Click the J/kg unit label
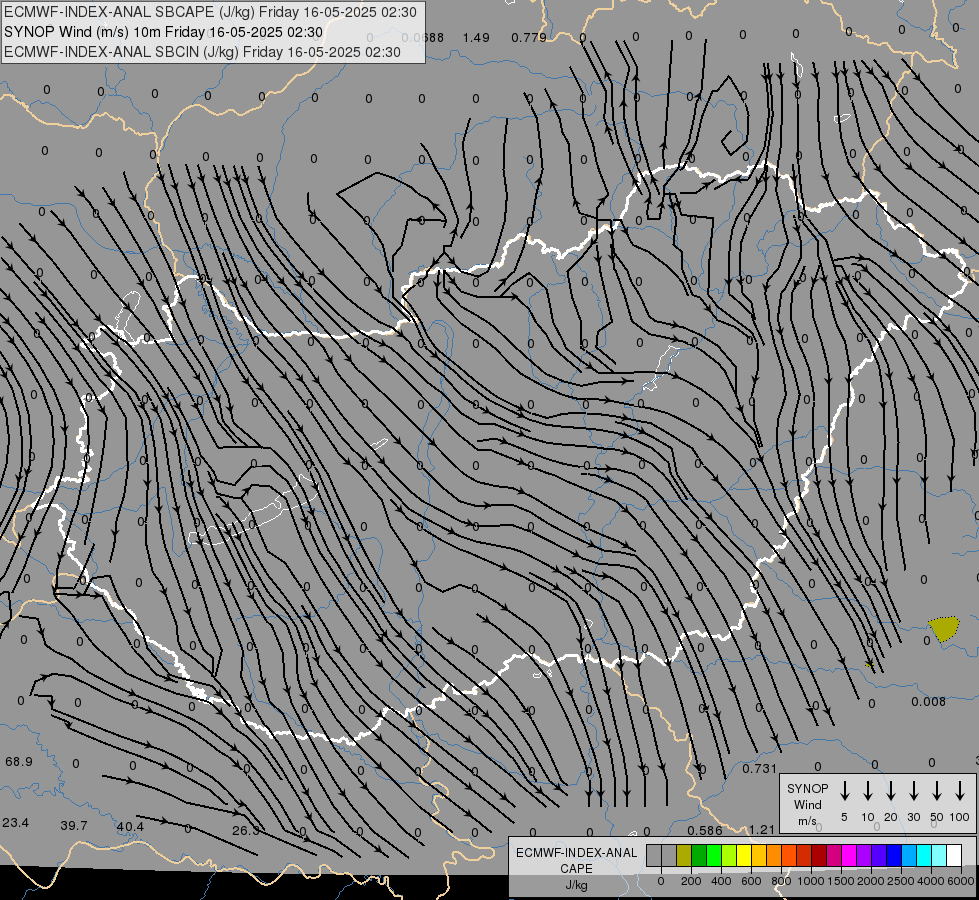This screenshot has height=900, width=979. 576,885
